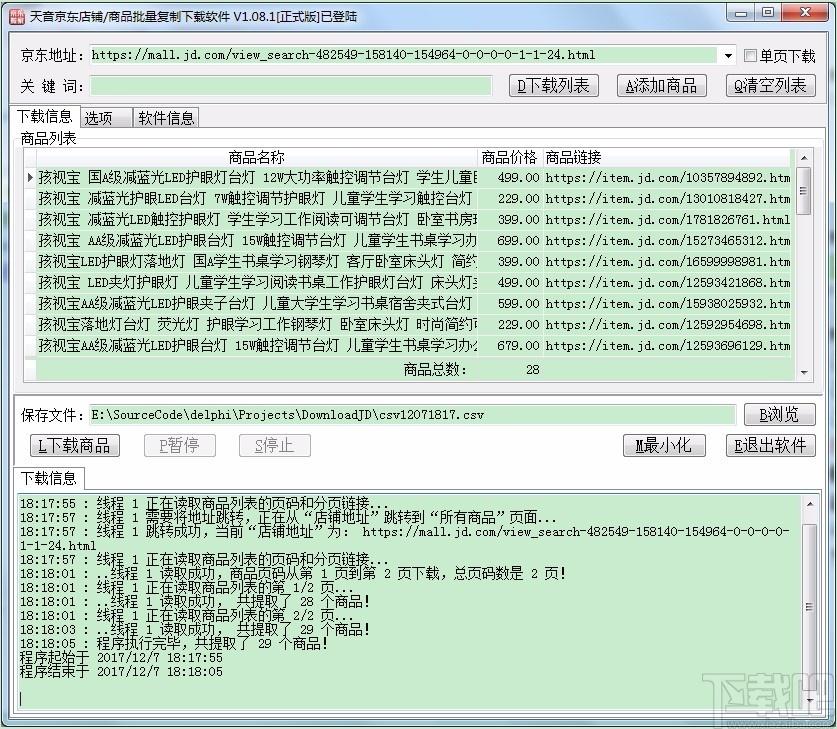
Task: Click the E退出软件 button
Action: (770, 446)
